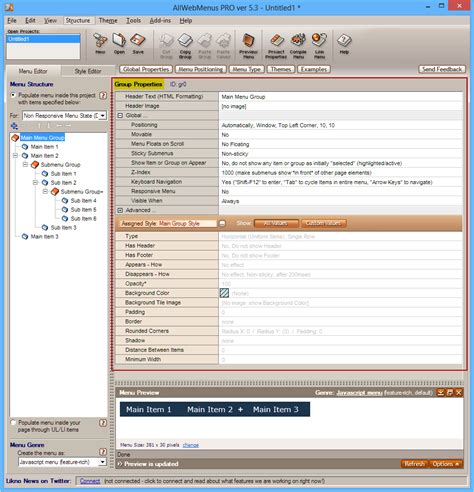Screen dimensions: 474x492
Task: Open the File menu
Action: point(12,21)
